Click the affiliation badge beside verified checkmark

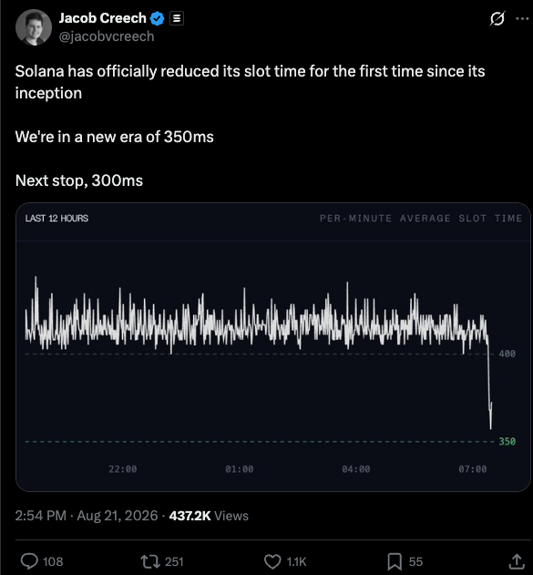(x=176, y=18)
